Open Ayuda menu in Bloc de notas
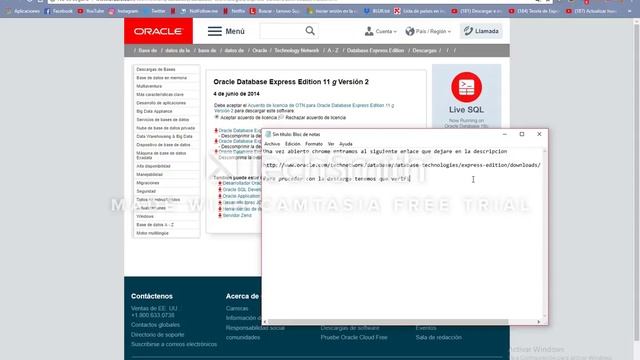Image resolution: width=640 pixels, height=360 pixels. click(x=346, y=144)
